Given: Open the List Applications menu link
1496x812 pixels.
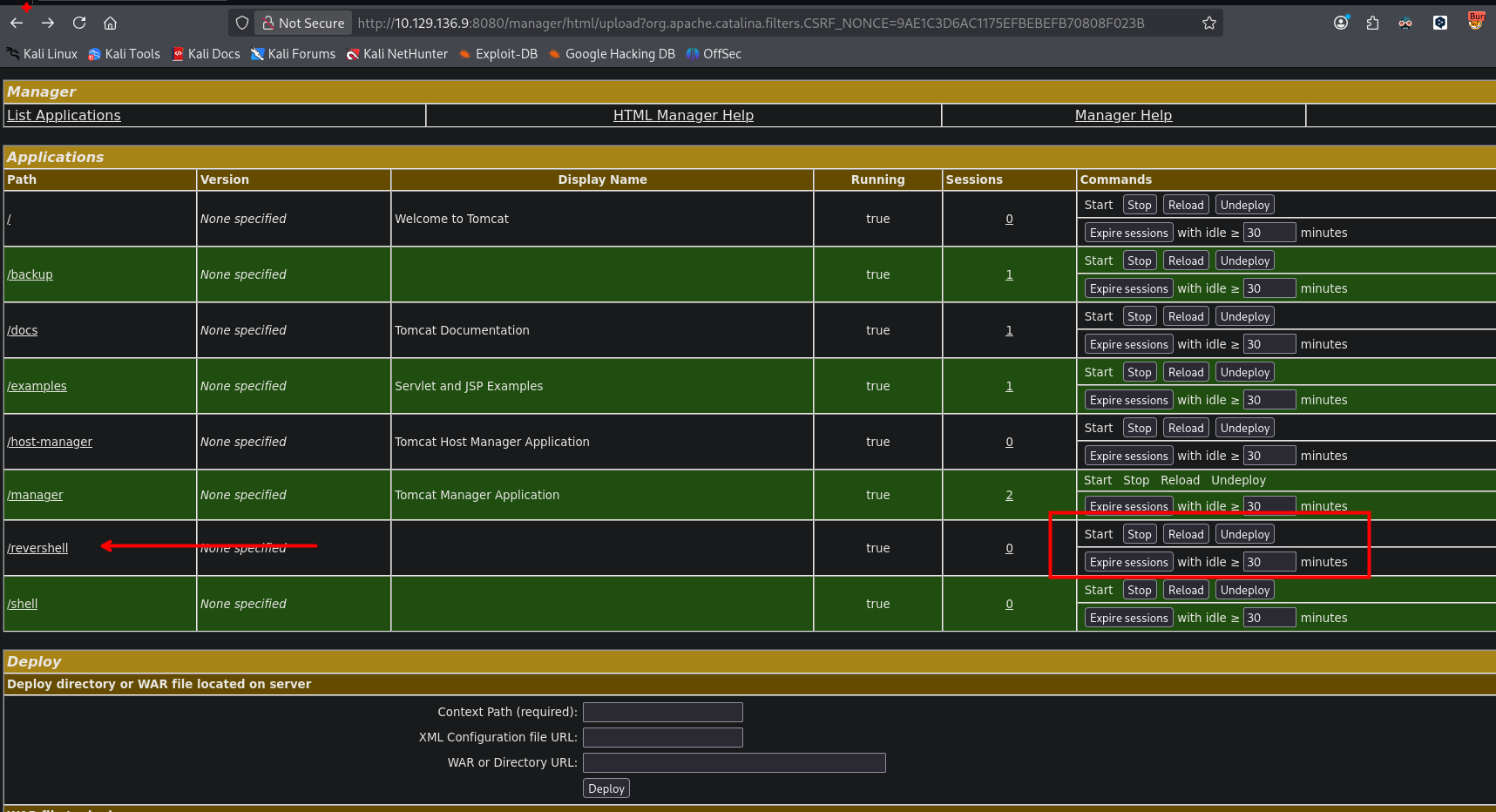Looking at the screenshot, I should 64,115.
